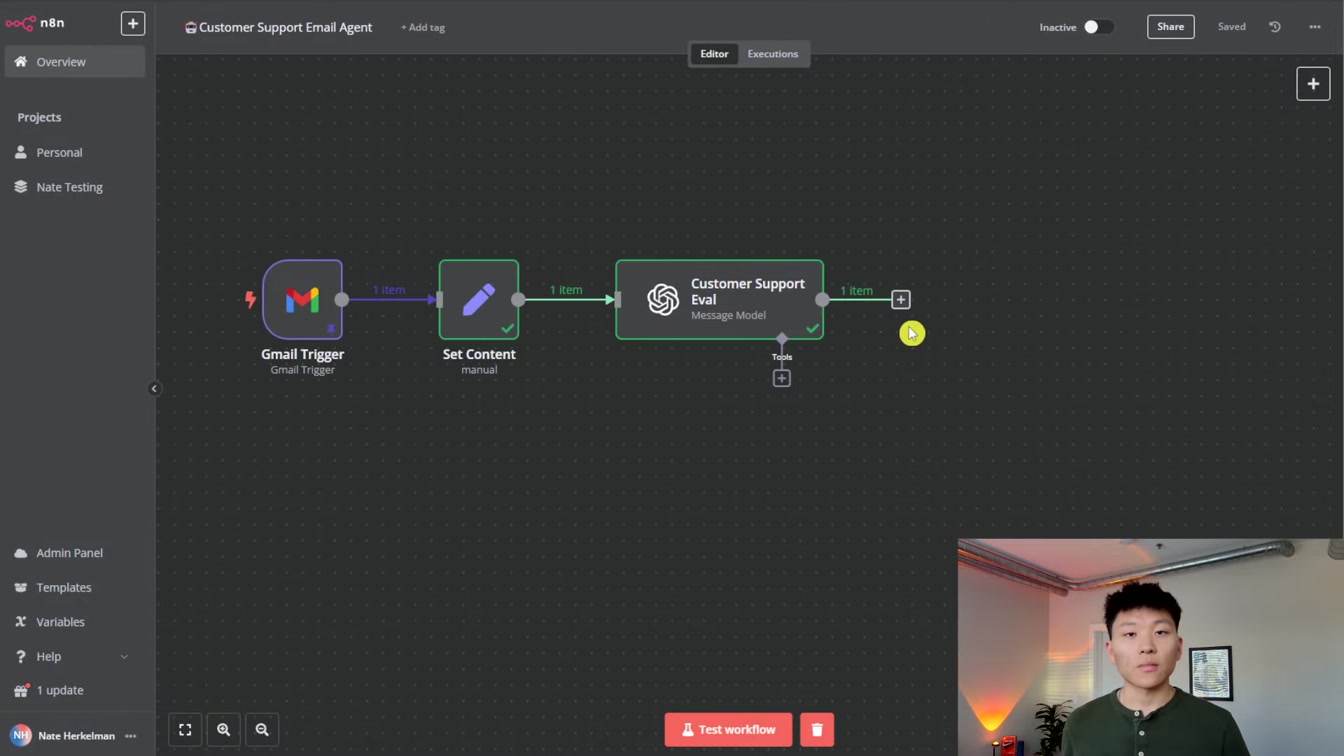Viewport: 1344px width, 756px height.
Task: Click the Projects section header
Action: coord(39,117)
